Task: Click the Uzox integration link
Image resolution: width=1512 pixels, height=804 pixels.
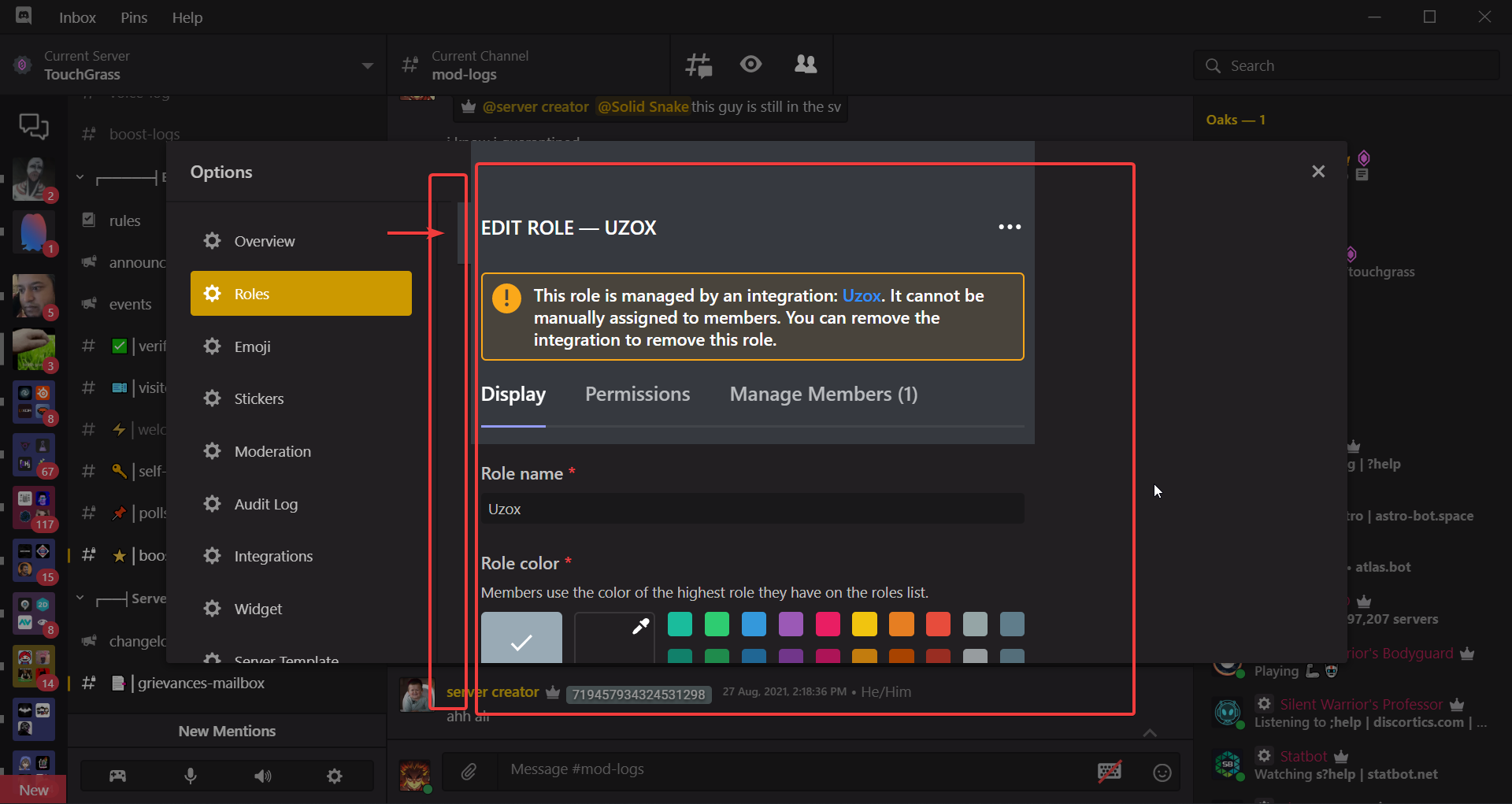Action: 861,295
